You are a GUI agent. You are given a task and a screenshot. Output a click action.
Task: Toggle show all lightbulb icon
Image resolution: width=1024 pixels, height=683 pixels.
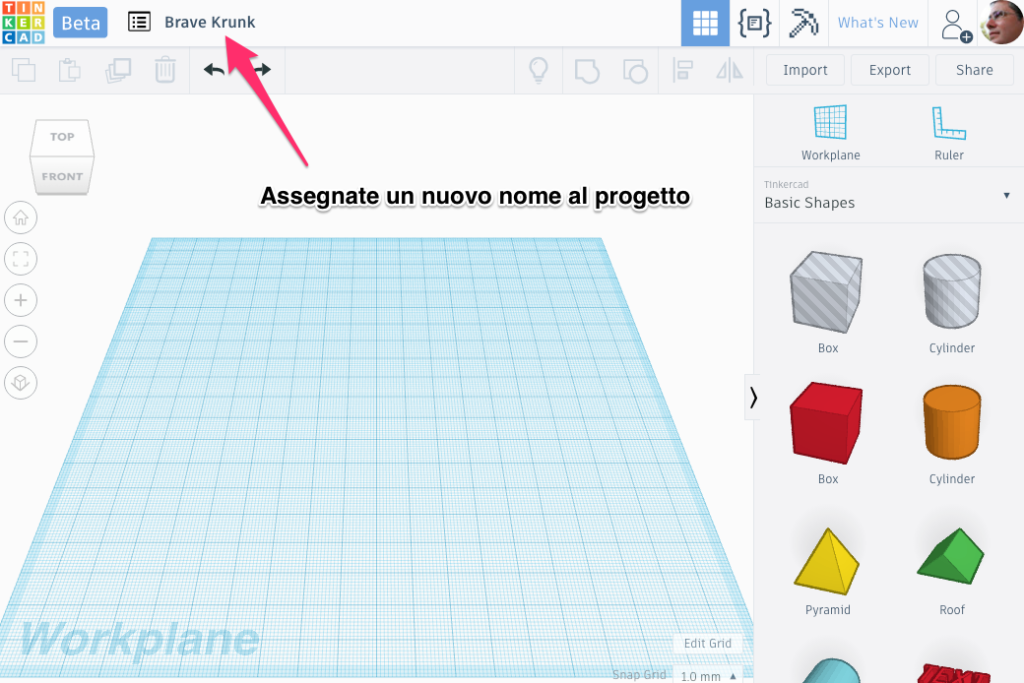tap(538, 70)
